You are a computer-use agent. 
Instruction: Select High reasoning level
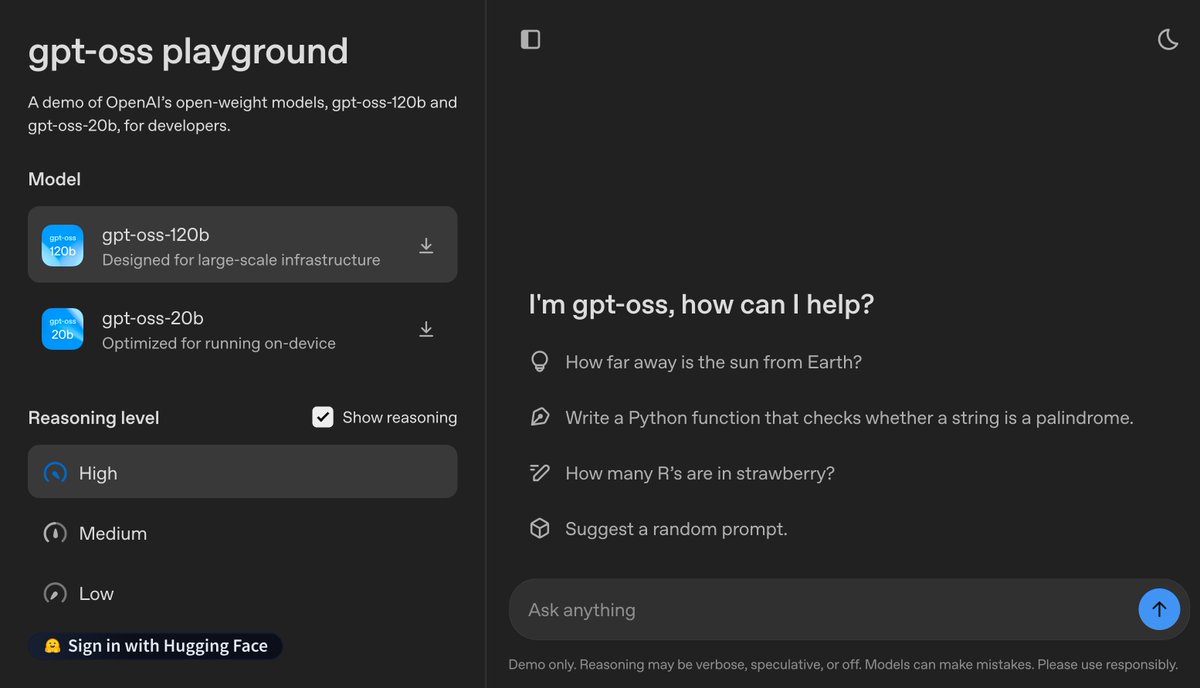(242, 472)
